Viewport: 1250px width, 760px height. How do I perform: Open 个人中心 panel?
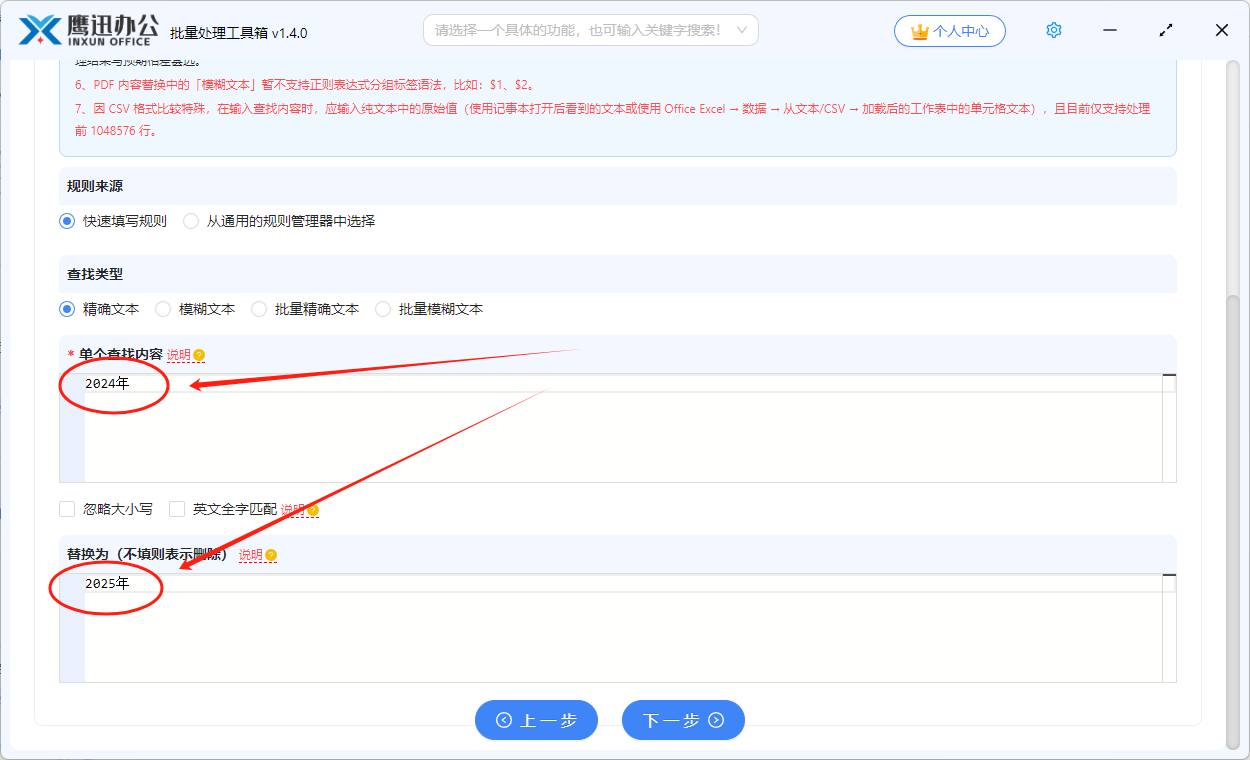pyautogui.click(x=950, y=31)
